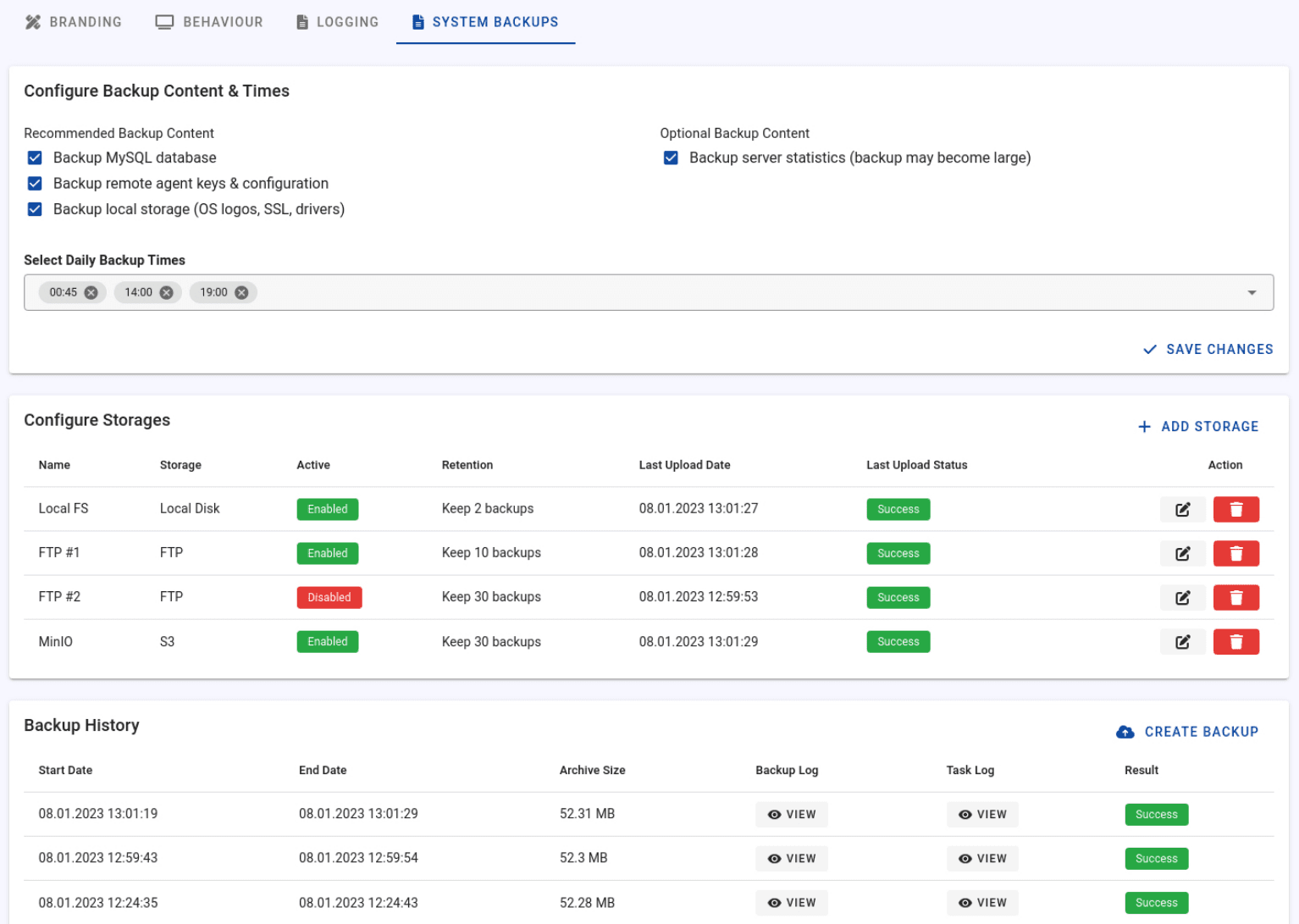Viewport: 1299px width, 924px height.
Task: View task log for 13:01:19 backup
Action: pyautogui.click(x=982, y=815)
